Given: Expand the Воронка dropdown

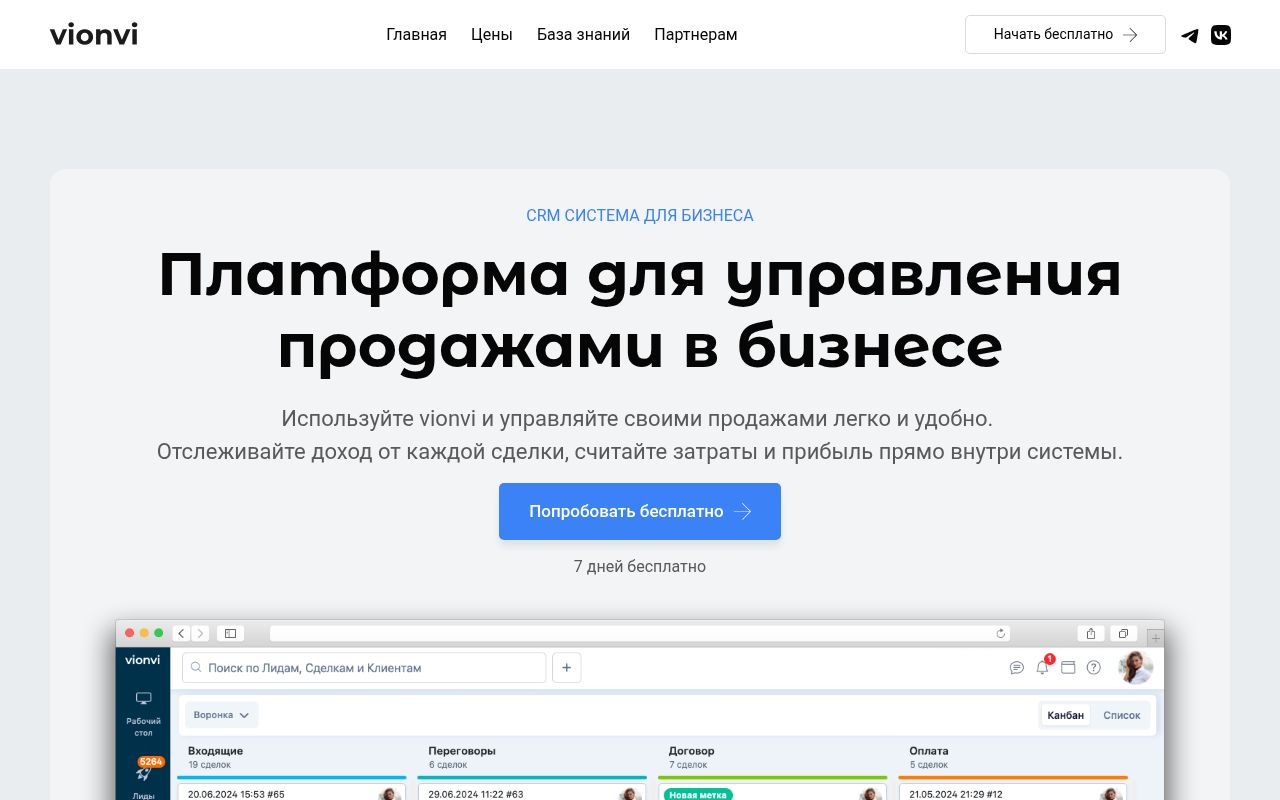Looking at the screenshot, I should tap(221, 714).
